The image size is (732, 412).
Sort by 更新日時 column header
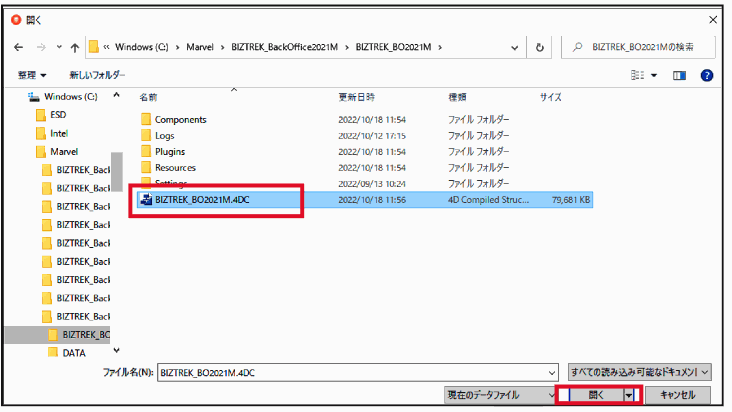pyautogui.click(x=357, y=97)
